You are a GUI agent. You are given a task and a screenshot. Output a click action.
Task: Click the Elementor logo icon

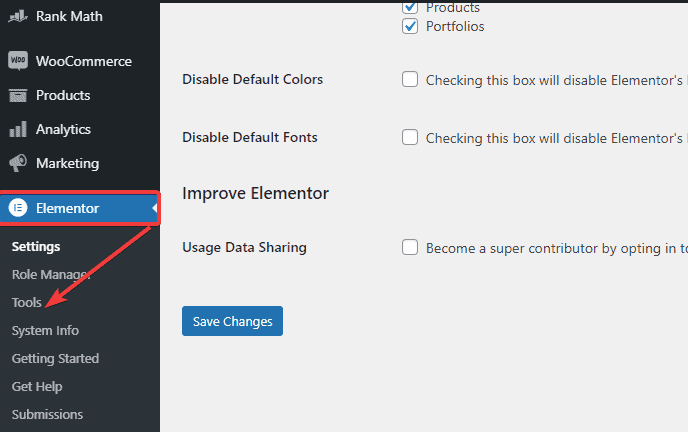tap(17, 208)
